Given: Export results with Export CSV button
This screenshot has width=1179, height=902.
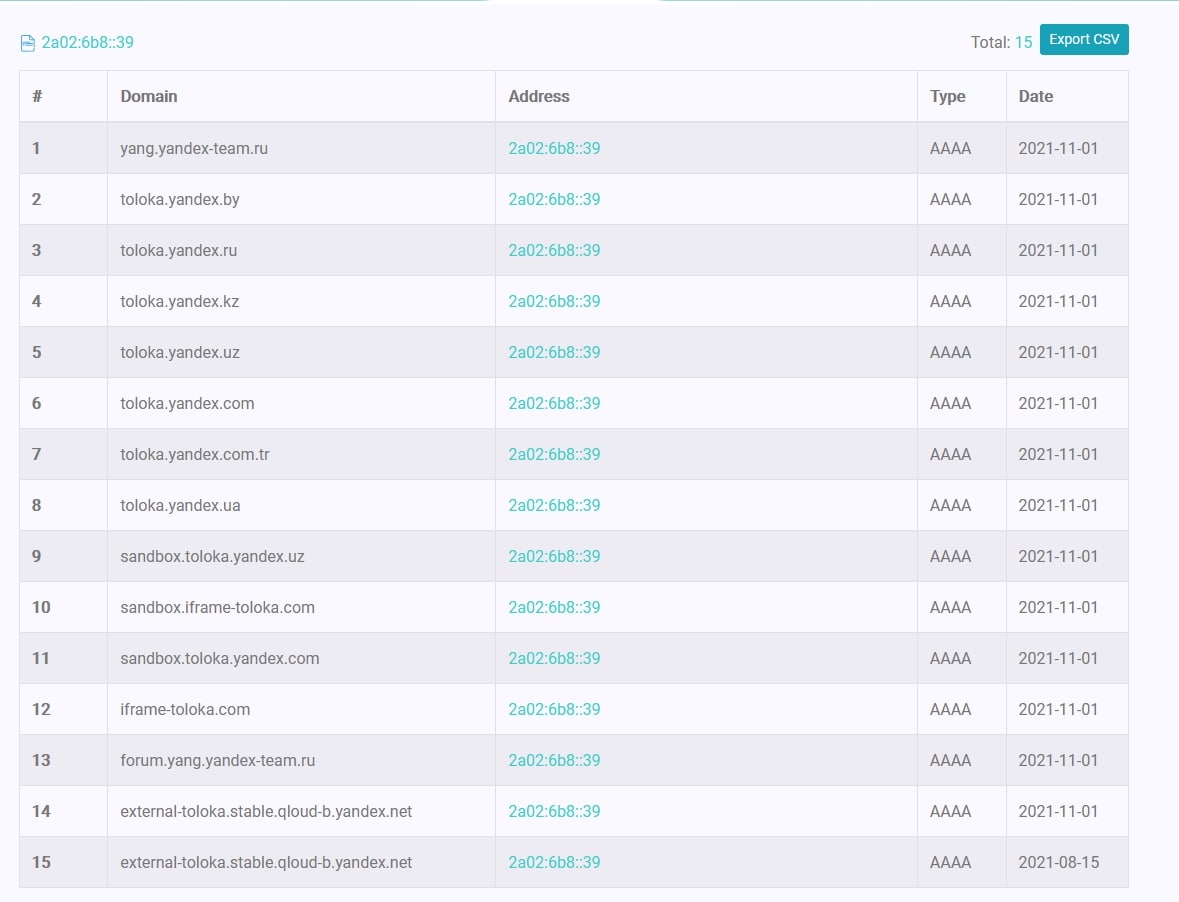Looking at the screenshot, I should 1084,40.
